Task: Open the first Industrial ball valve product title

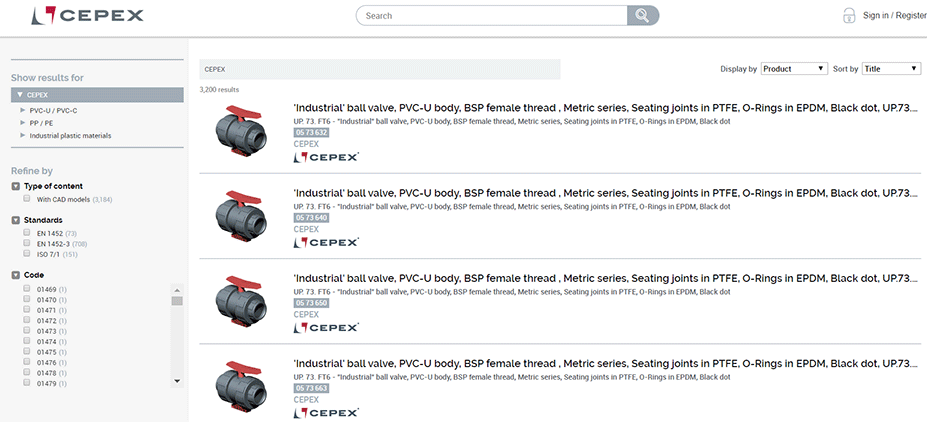Action: coord(606,108)
